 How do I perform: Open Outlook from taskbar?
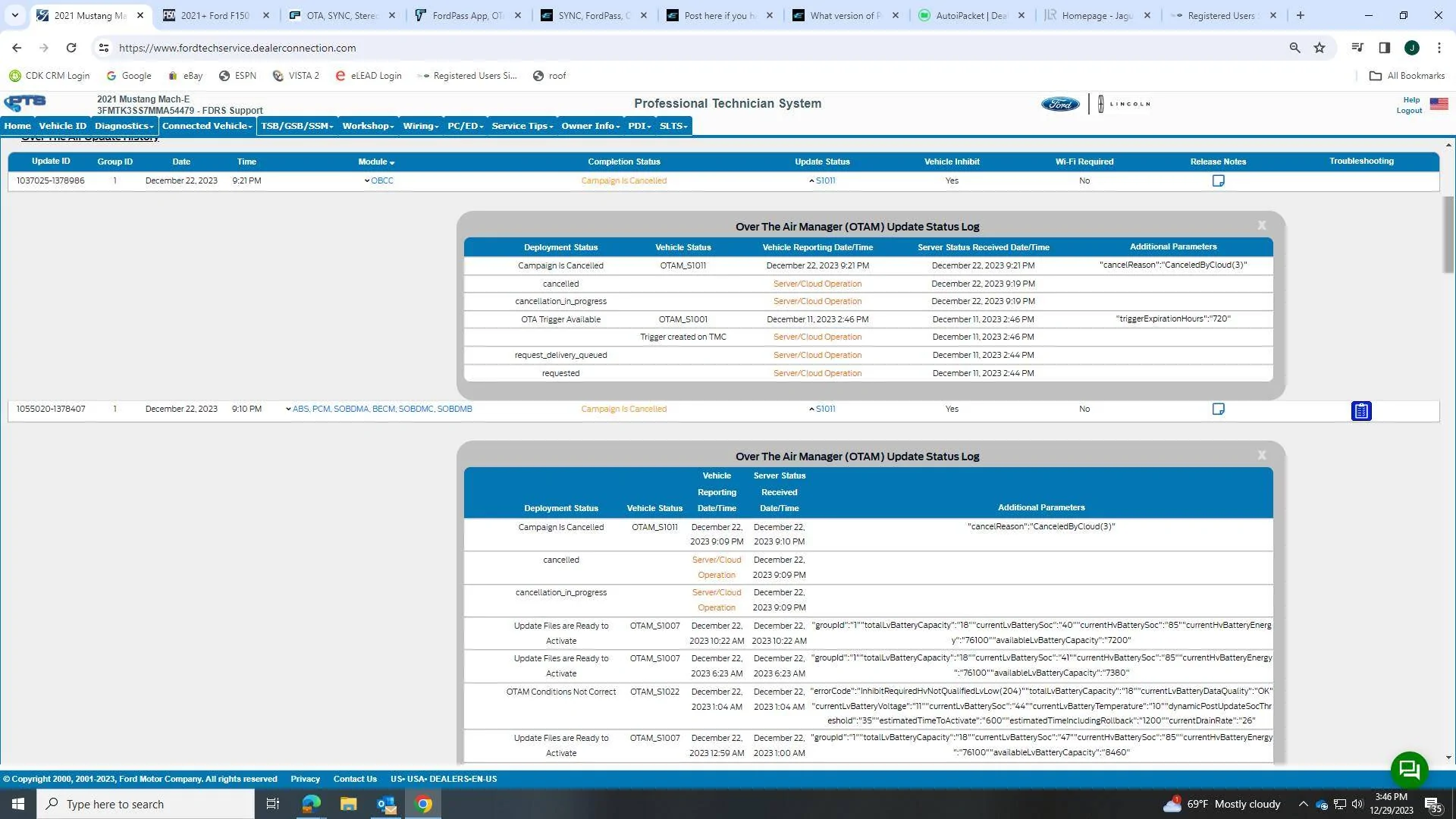386,804
